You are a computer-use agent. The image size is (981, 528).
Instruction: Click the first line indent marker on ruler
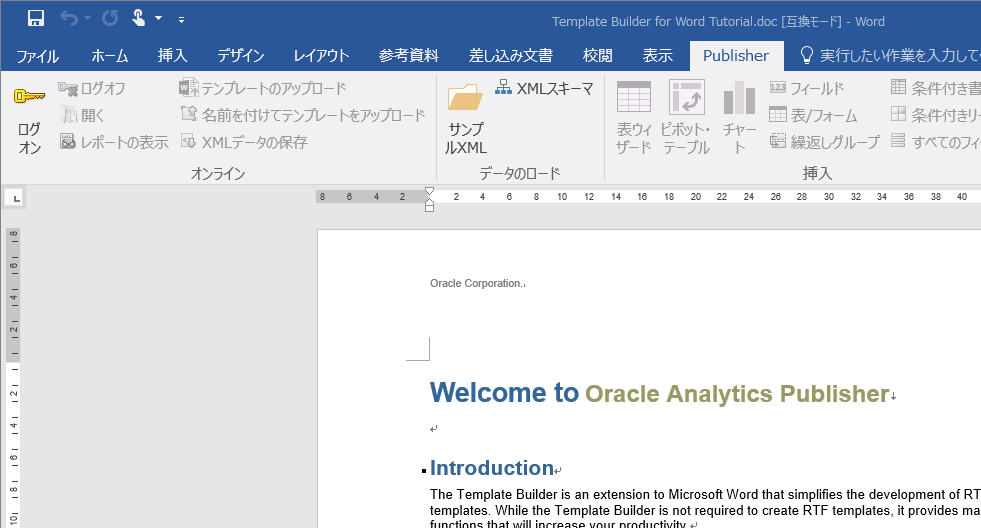coord(429,191)
